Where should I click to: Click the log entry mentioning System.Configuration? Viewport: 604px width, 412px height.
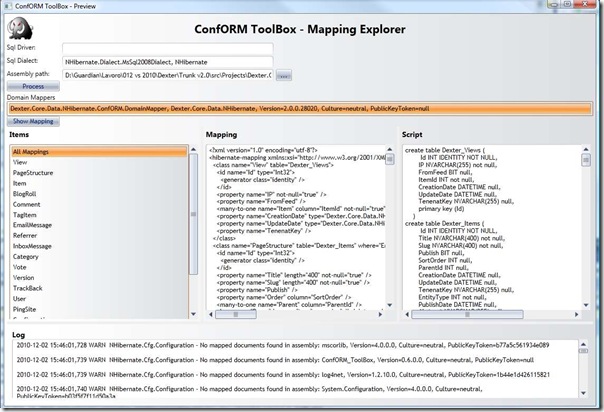tap(249, 392)
